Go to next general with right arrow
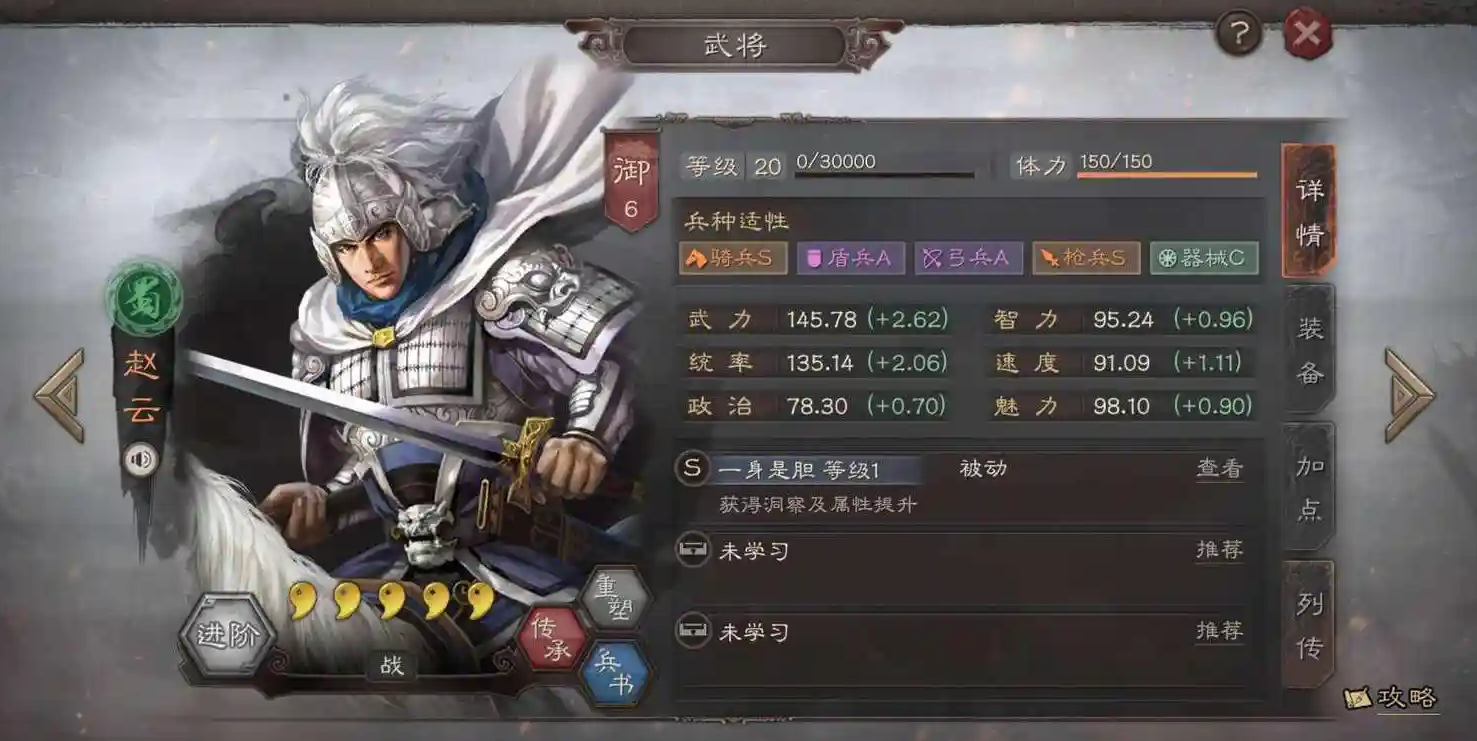The width and height of the screenshot is (1477, 741). (1411, 395)
